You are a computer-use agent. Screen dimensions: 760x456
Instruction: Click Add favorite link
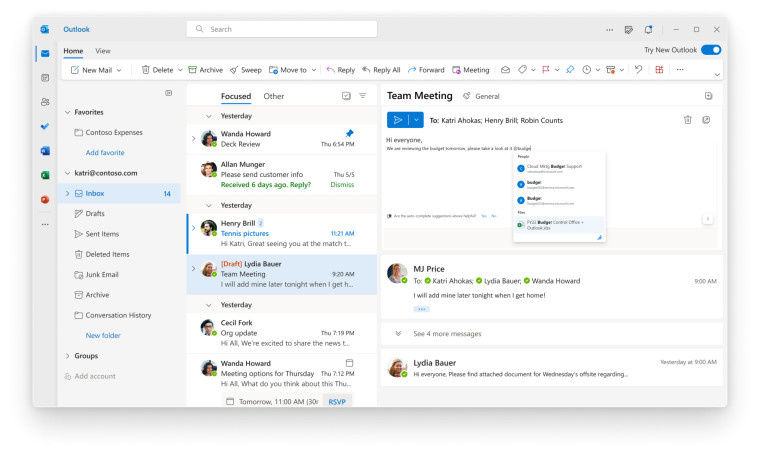click(105, 153)
